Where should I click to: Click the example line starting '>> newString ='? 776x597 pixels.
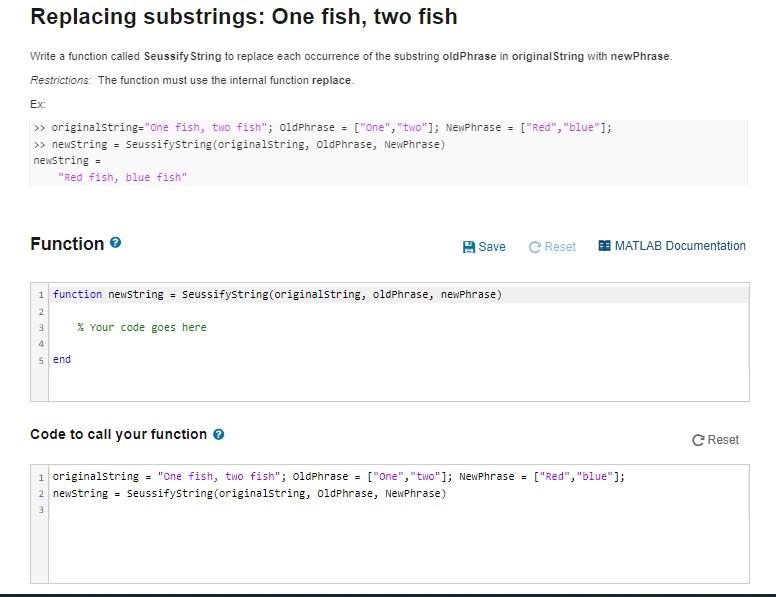coord(240,145)
